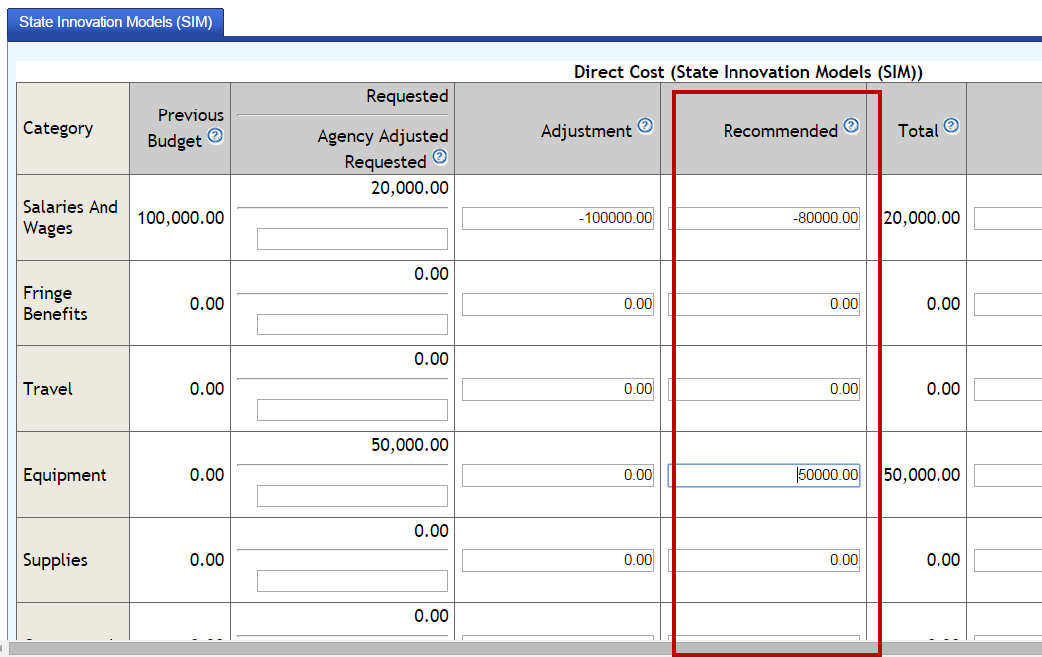
Task: Click the Travel Adjustment input field
Action: pyautogui.click(x=558, y=390)
